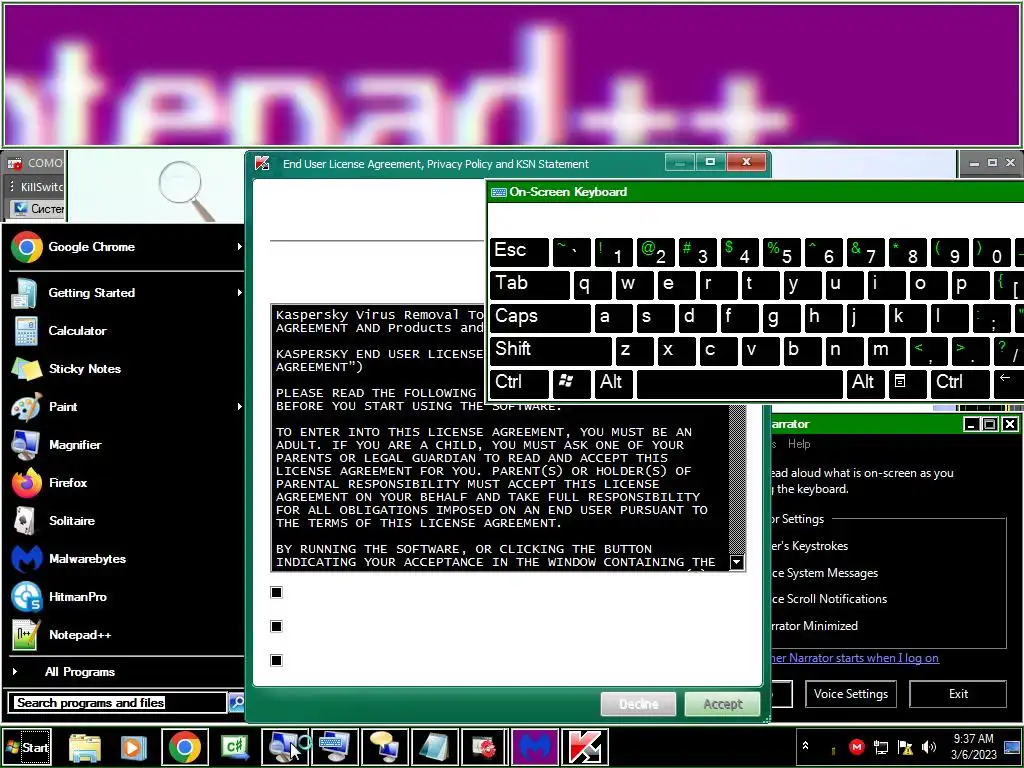Show hidden tray icons chevron
Viewport: 1024px width, 768px height.
click(x=805, y=745)
